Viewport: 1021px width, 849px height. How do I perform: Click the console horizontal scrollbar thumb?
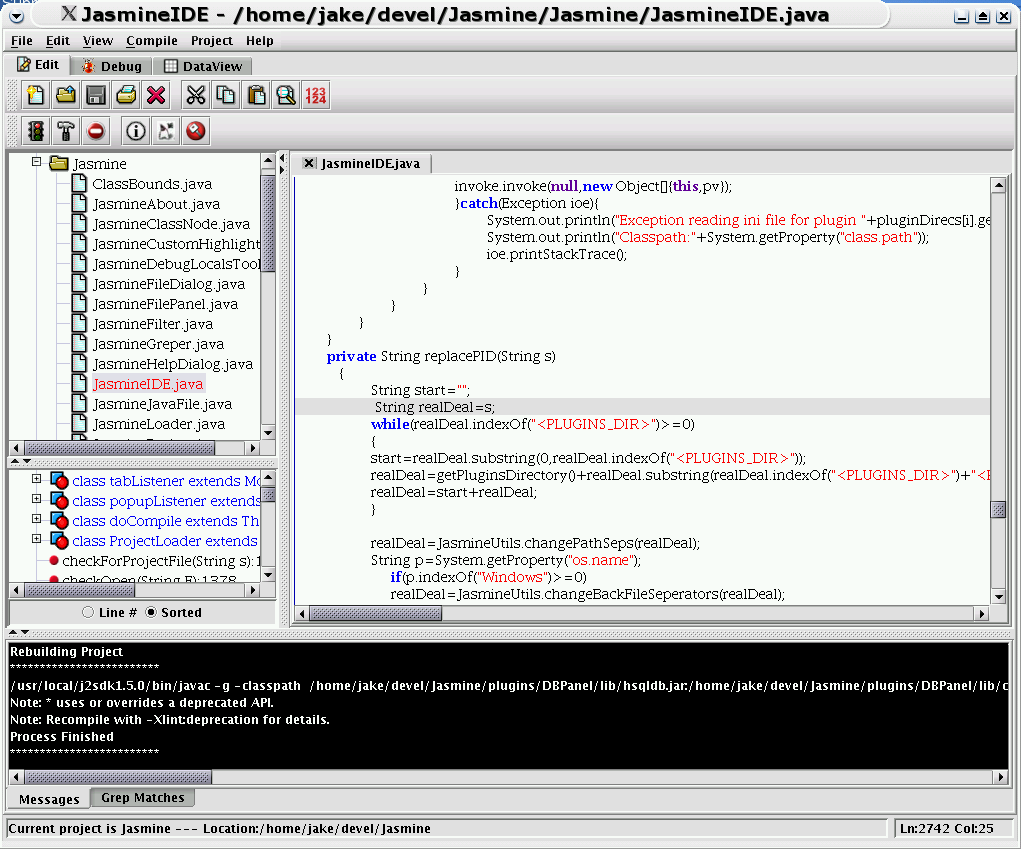tap(118, 777)
